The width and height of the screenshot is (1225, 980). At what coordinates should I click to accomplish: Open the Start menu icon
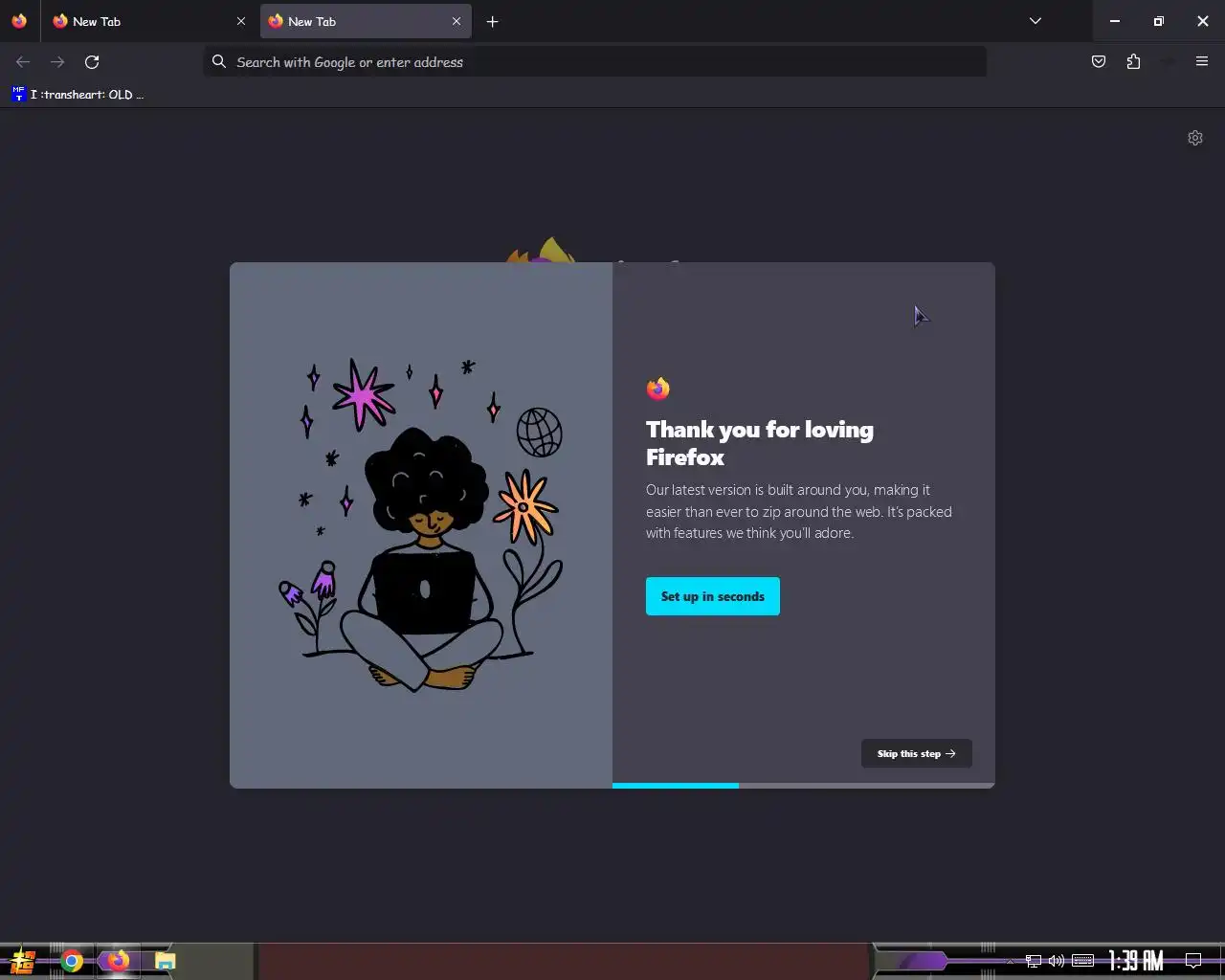pyautogui.click(x=23, y=961)
